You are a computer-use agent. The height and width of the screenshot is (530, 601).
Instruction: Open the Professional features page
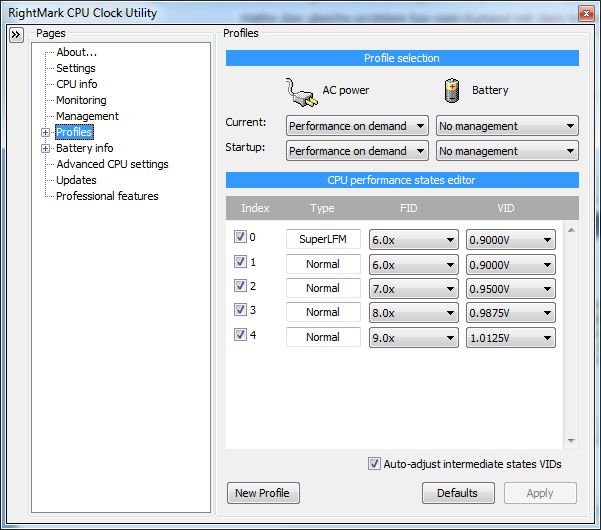107,196
